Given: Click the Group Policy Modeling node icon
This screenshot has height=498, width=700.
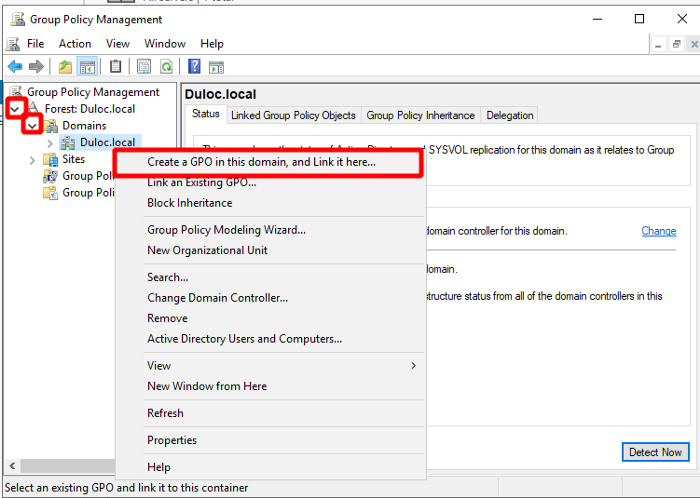Looking at the screenshot, I should click(50, 176).
